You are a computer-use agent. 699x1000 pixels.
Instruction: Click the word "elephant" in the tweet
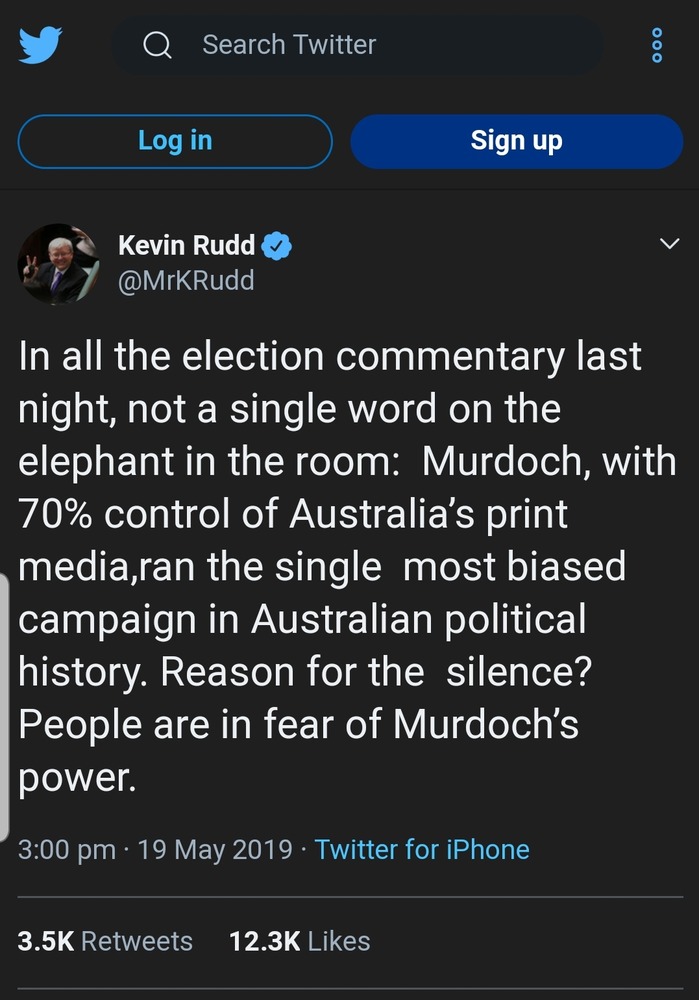click(105, 462)
